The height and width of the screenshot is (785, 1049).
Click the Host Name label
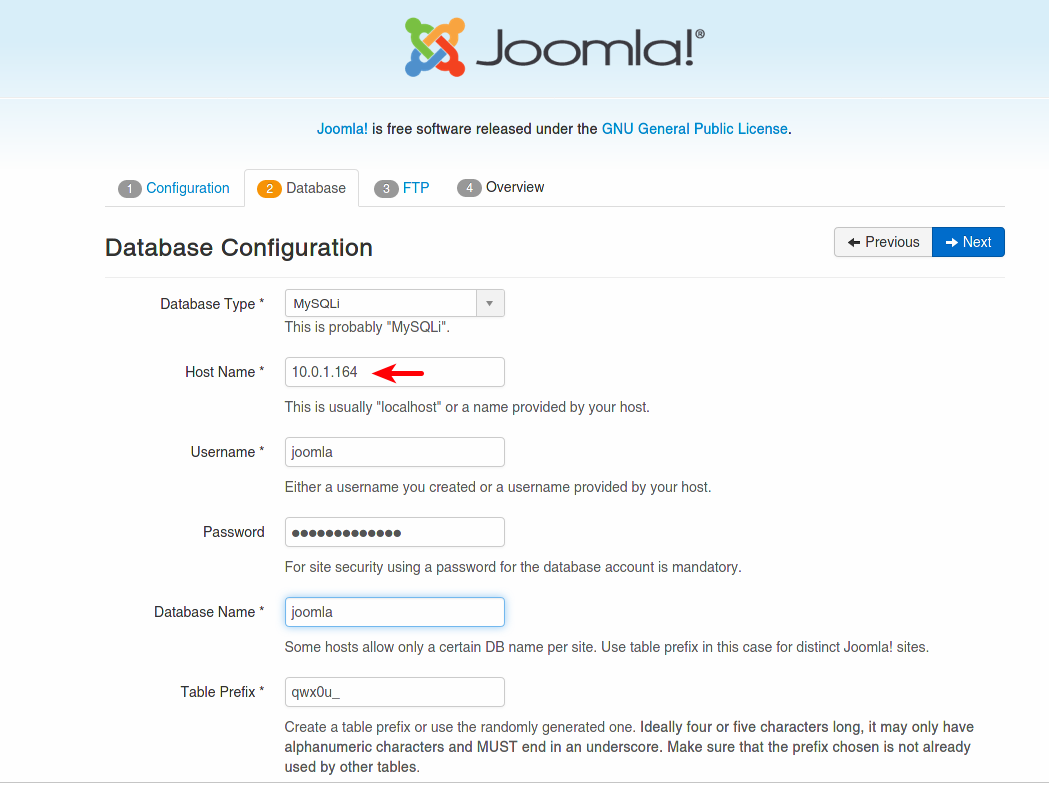click(x=225, y=372)
